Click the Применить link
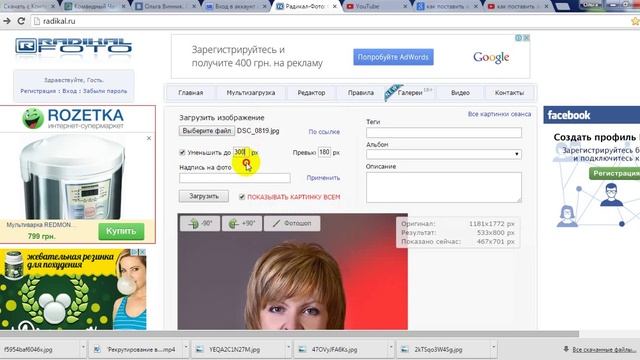 tap(323, 178)
